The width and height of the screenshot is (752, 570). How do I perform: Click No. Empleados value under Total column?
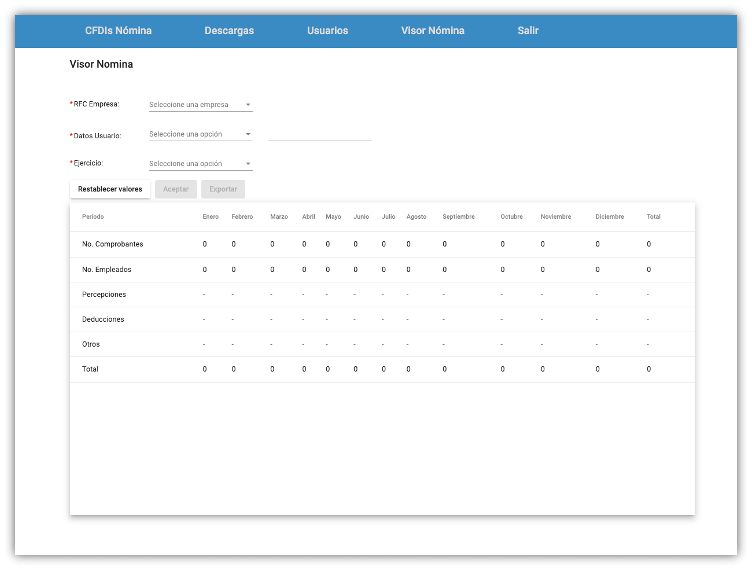[x=648, y=269]
